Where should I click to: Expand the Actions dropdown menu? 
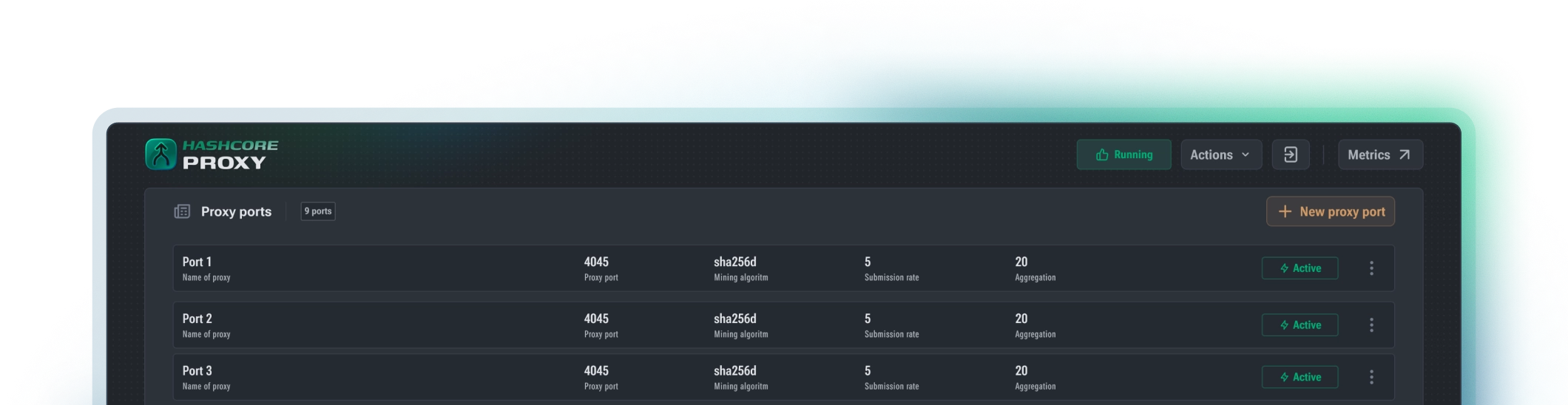(1220, 154)
